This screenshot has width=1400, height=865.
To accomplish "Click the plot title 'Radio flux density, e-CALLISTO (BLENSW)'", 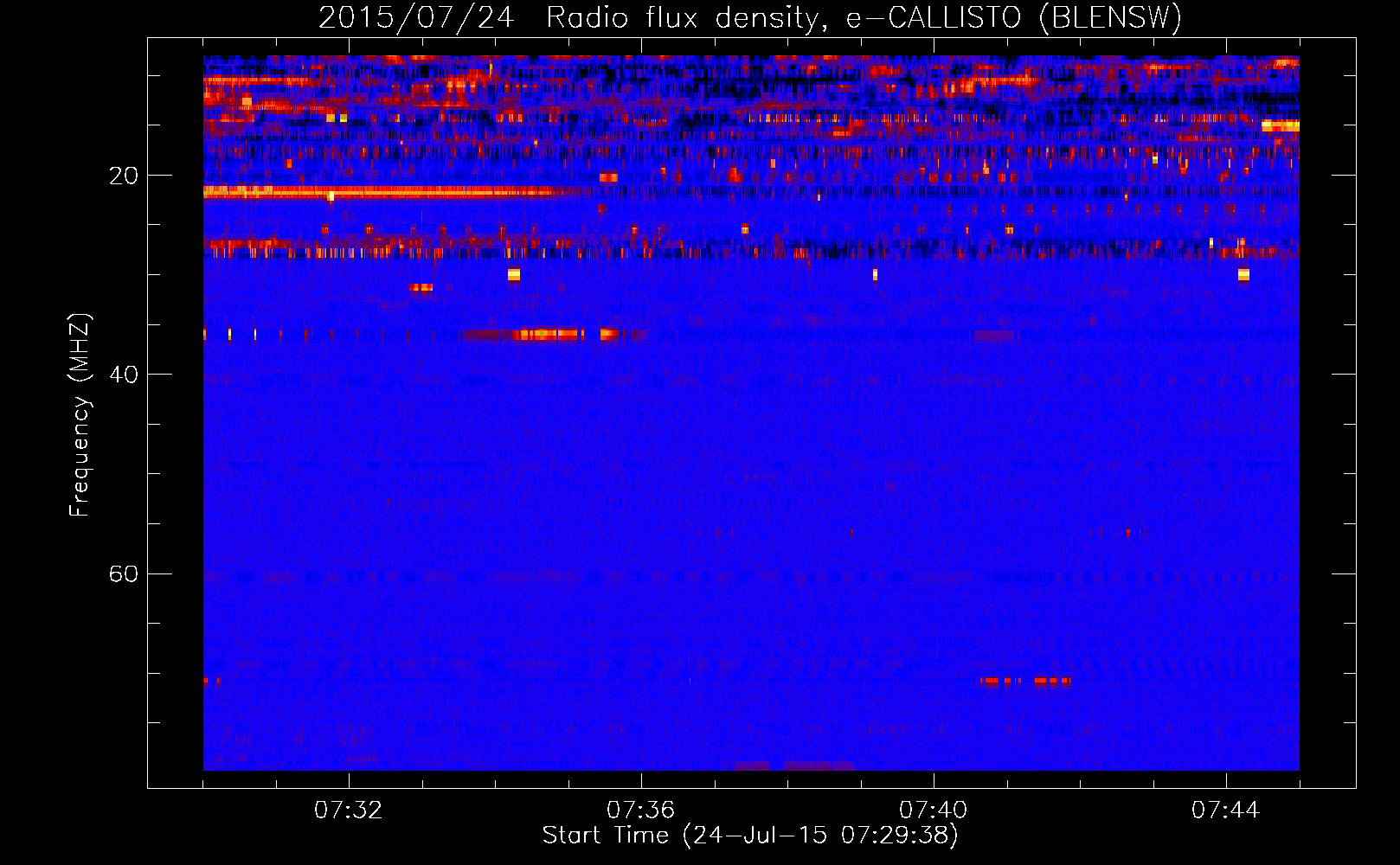I will point(864,18).
